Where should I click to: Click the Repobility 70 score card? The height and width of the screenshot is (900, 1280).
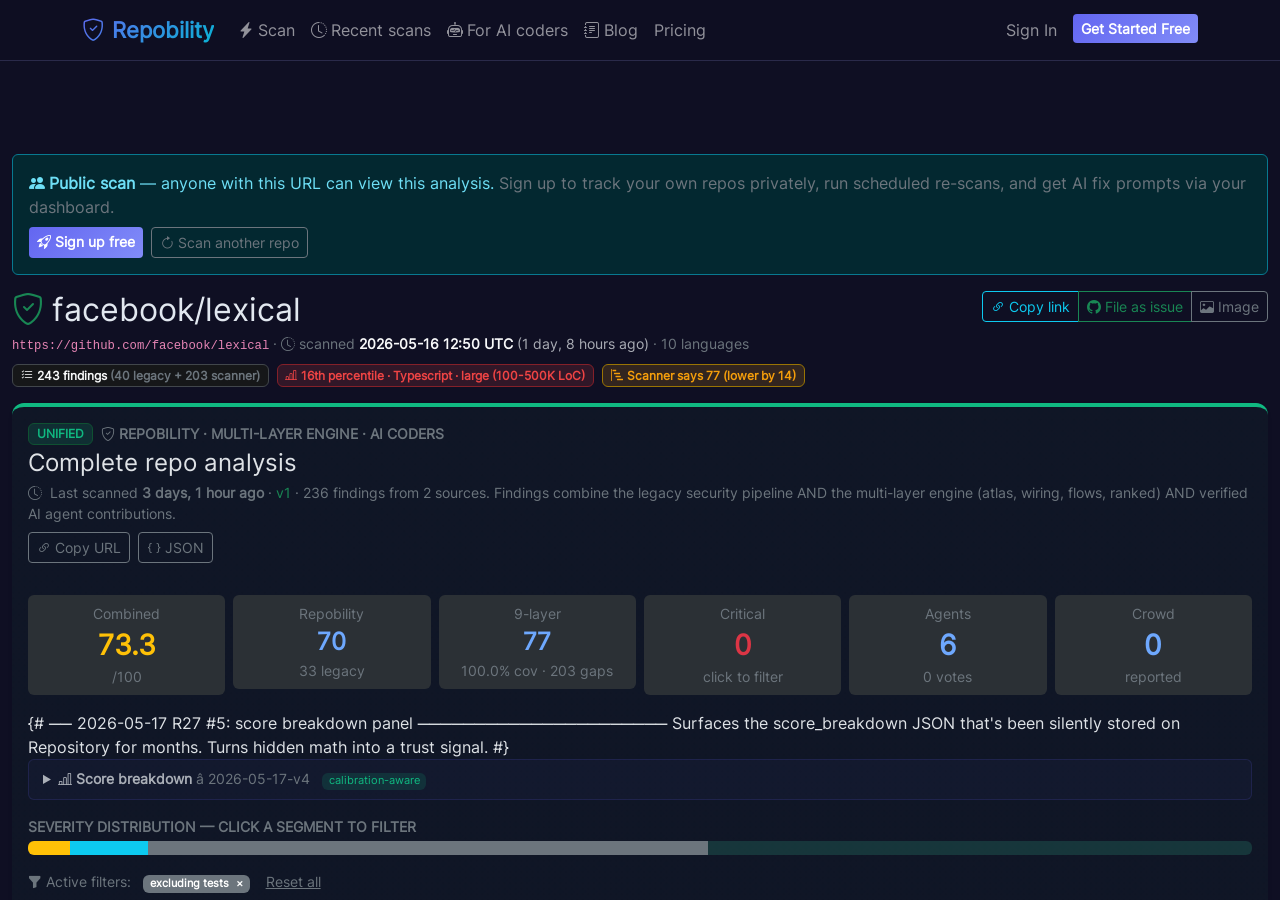pos(332,642)
